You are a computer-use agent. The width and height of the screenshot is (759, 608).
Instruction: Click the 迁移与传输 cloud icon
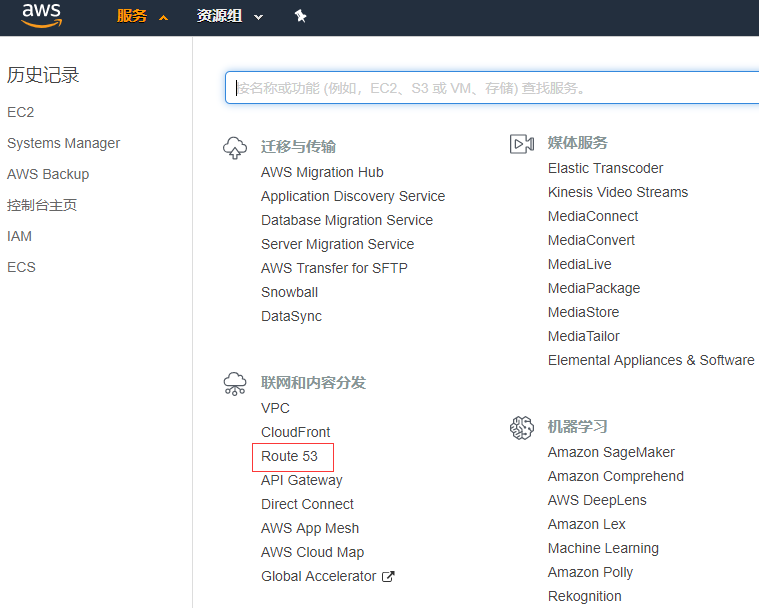coord(235,148)
